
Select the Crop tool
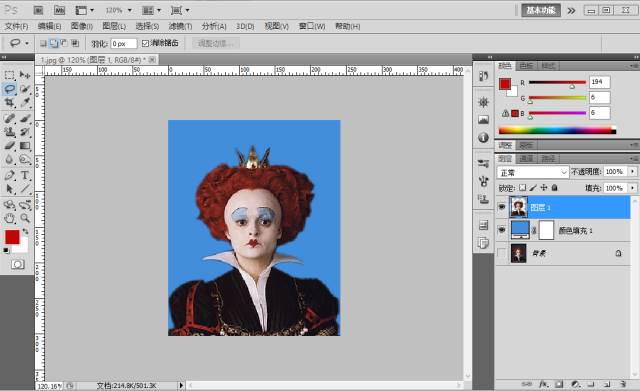click(9, 102)
